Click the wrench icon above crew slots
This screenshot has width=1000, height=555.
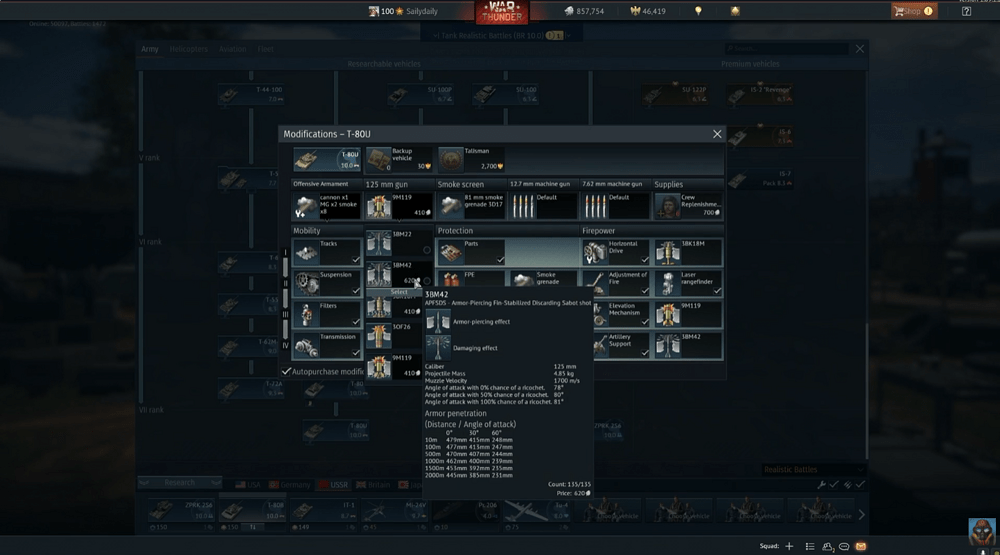[821, 485]
